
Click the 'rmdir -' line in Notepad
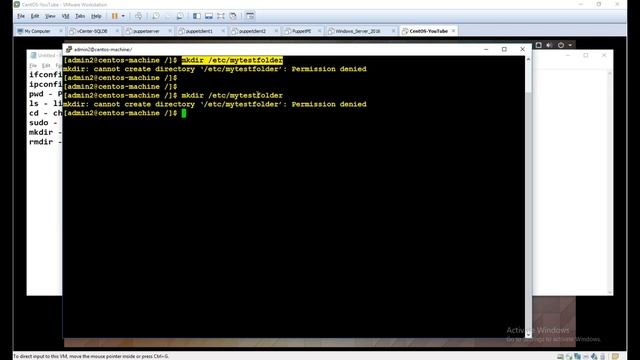click(x=45, y=142)
